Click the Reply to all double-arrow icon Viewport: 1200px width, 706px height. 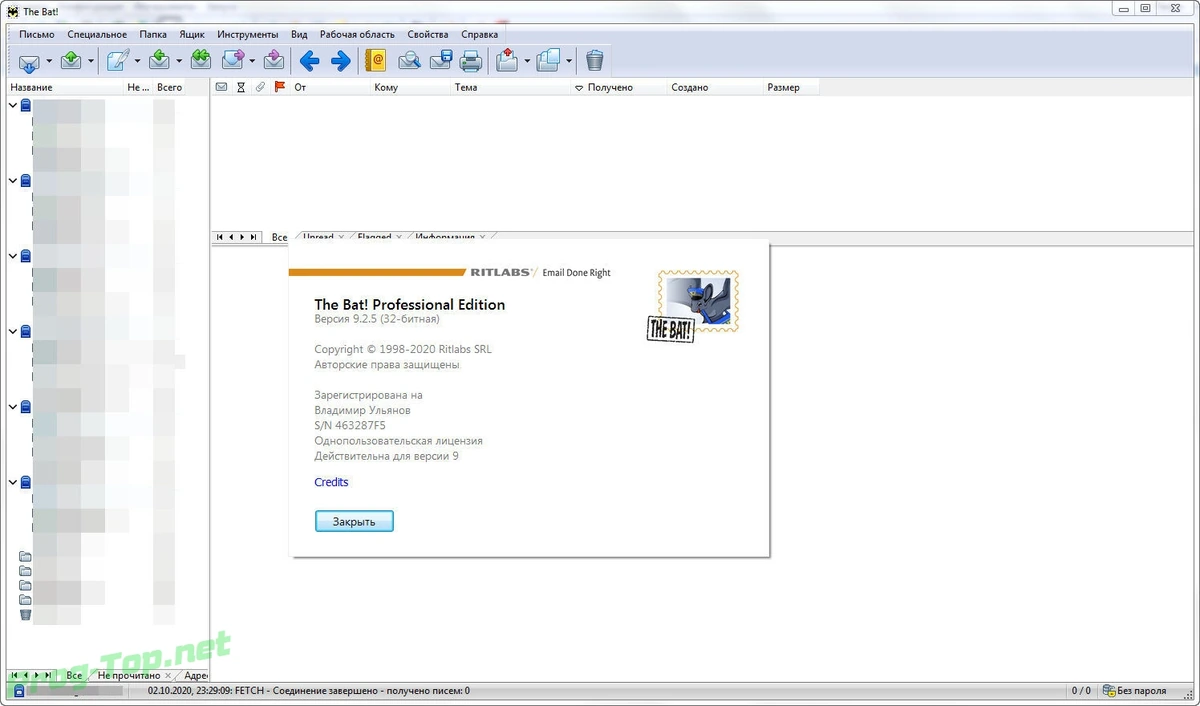200,61
